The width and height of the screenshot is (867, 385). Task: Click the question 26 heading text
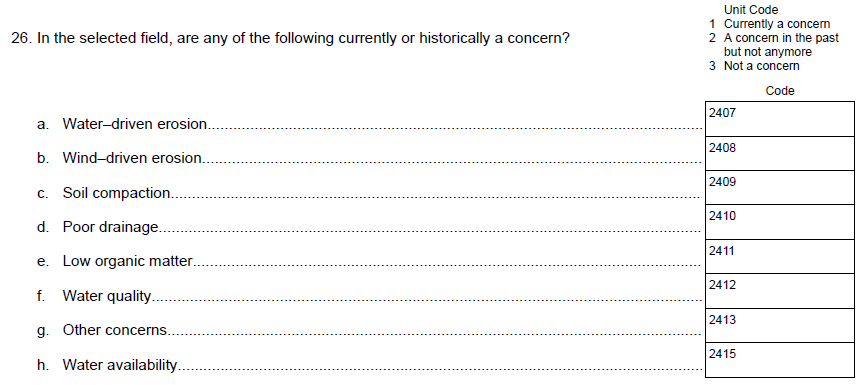290,39
